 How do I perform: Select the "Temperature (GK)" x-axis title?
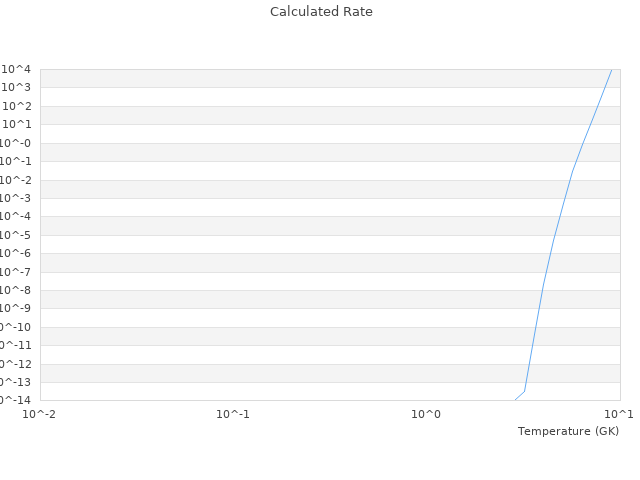tap(568, 431)
